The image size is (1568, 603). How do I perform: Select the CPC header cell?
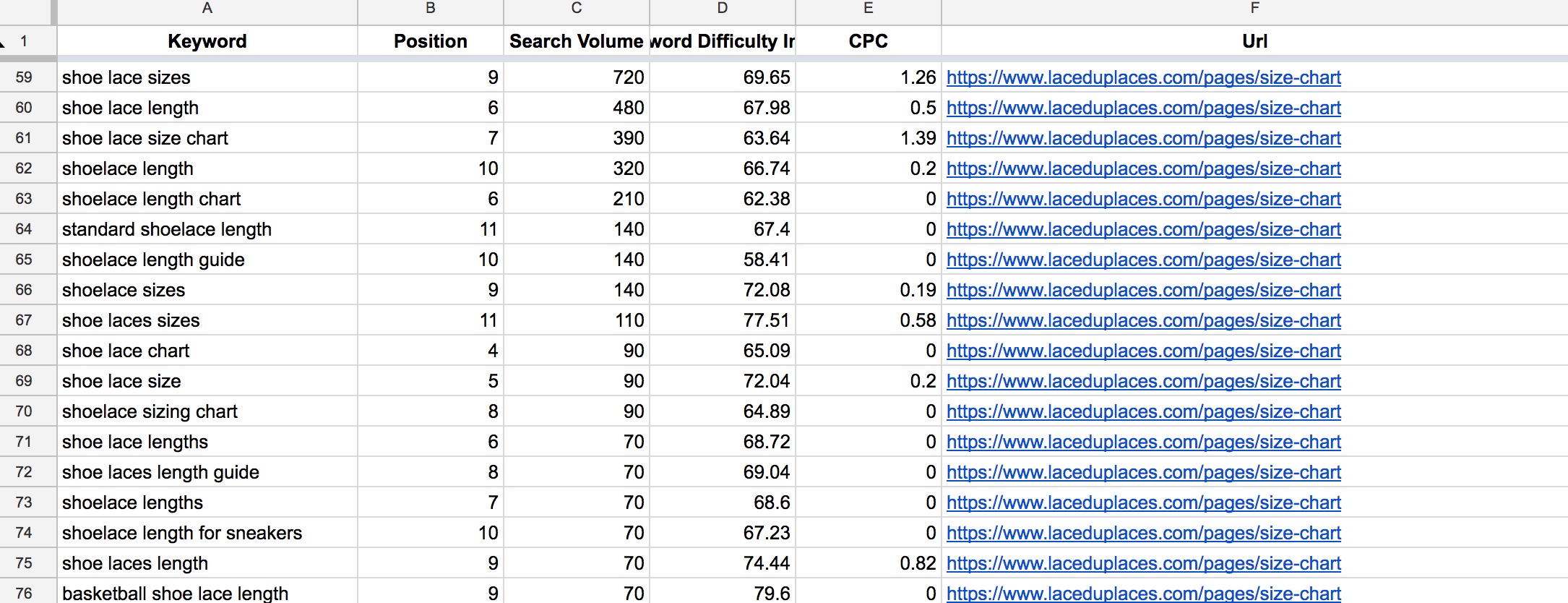pyautogui.click(x=869, y=41)
